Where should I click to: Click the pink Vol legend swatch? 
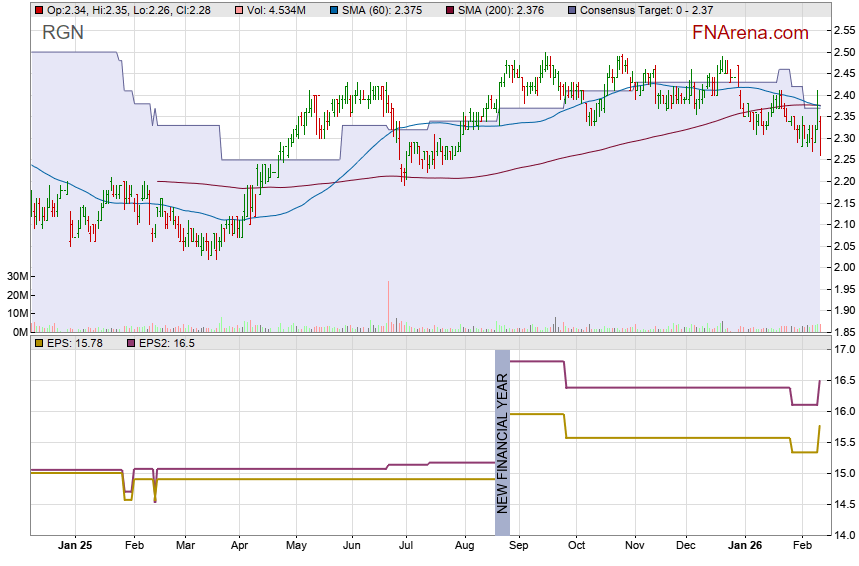(237, 10)
